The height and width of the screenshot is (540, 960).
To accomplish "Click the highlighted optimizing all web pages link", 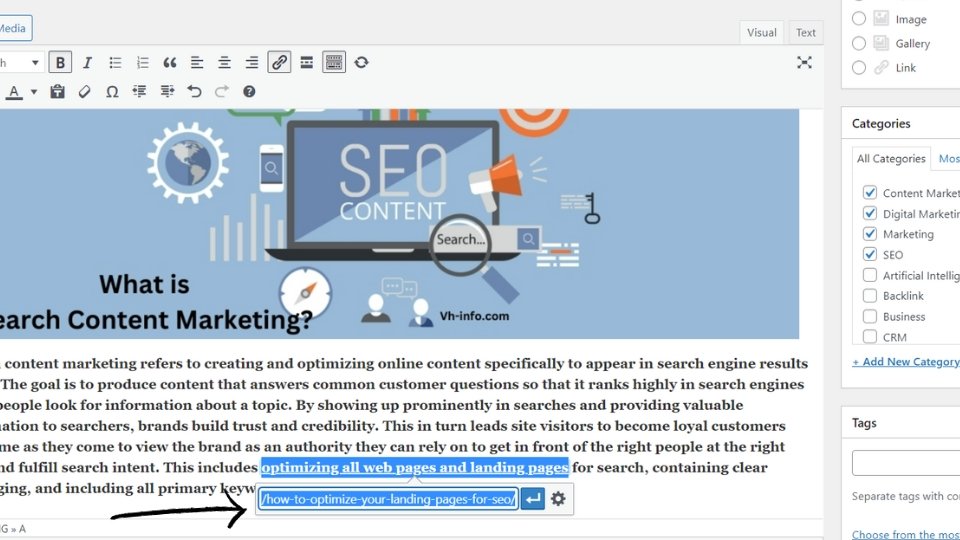I will (414, 468).
